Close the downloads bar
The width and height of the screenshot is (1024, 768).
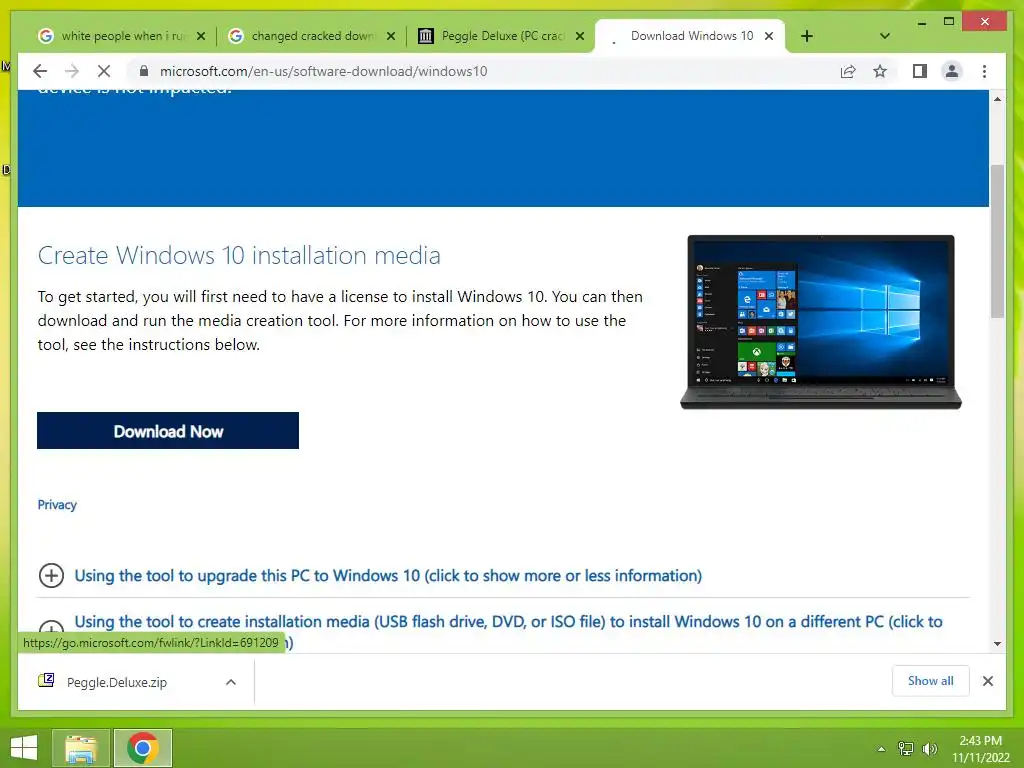click(987, 681)
